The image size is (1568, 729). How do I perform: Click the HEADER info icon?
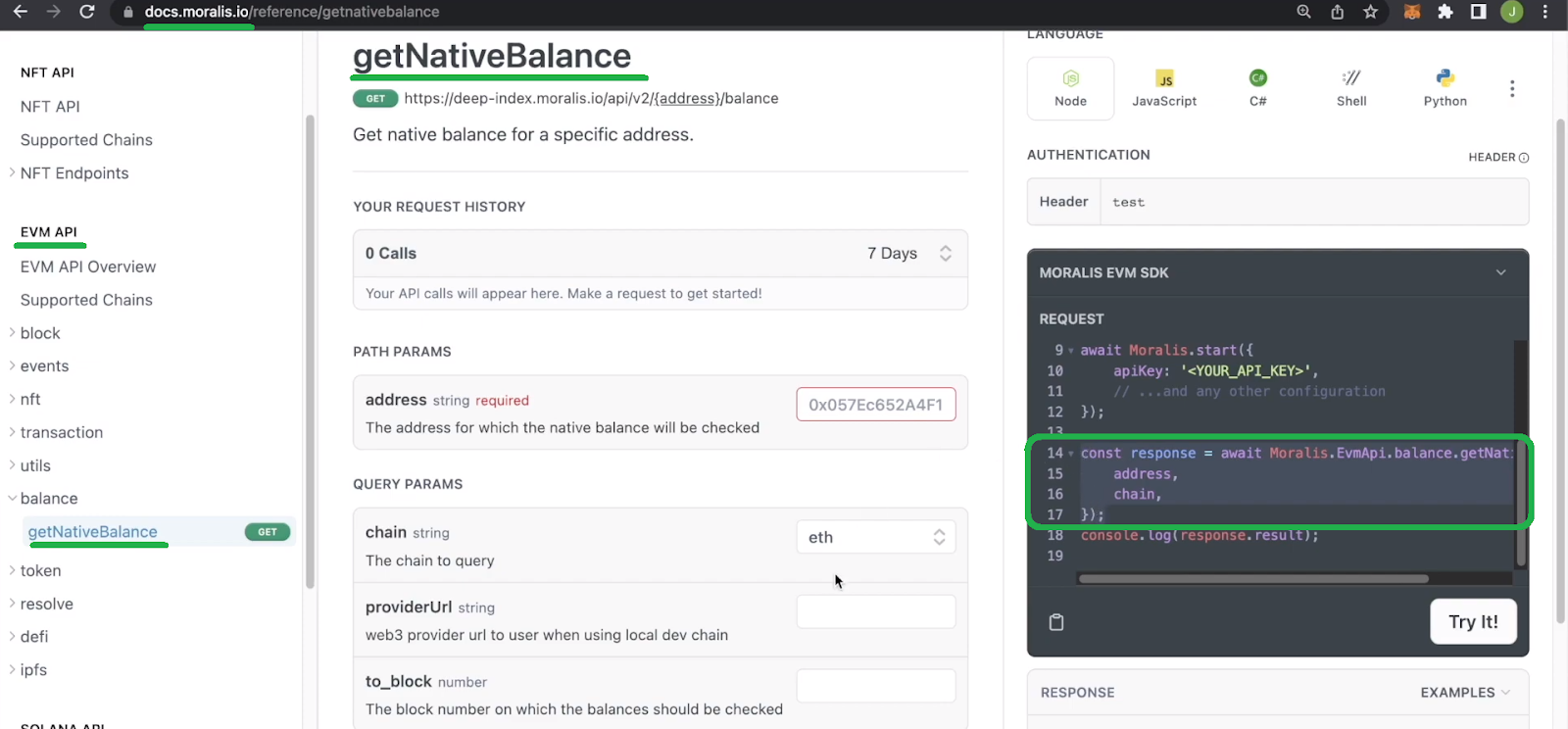point(1524,158)
